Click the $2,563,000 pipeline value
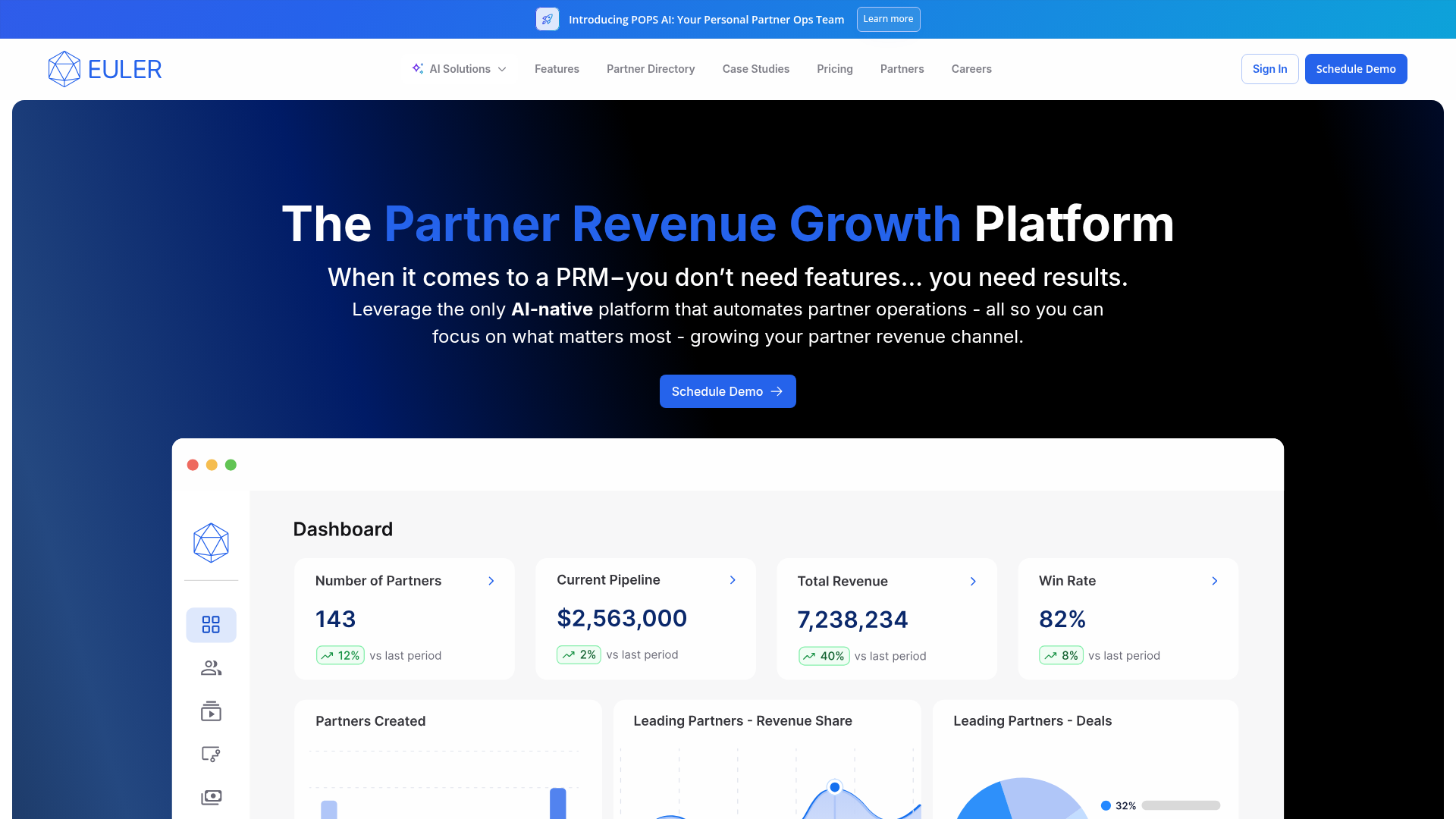 click(622, 618)
